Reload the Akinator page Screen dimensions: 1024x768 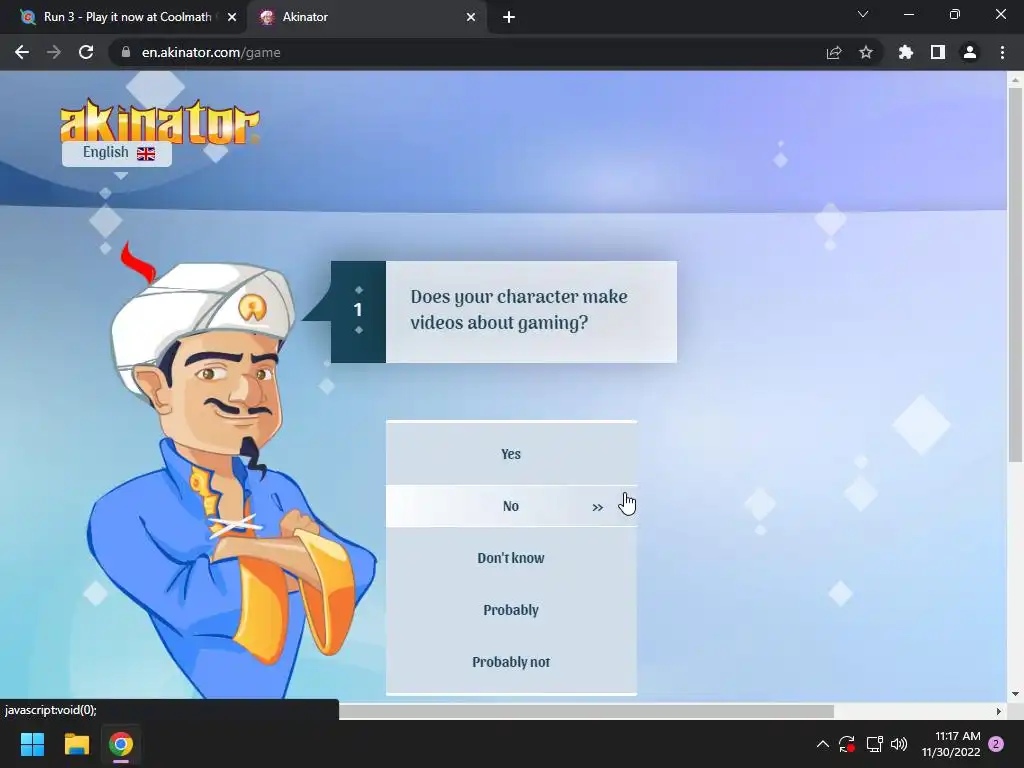pos(86,52)
